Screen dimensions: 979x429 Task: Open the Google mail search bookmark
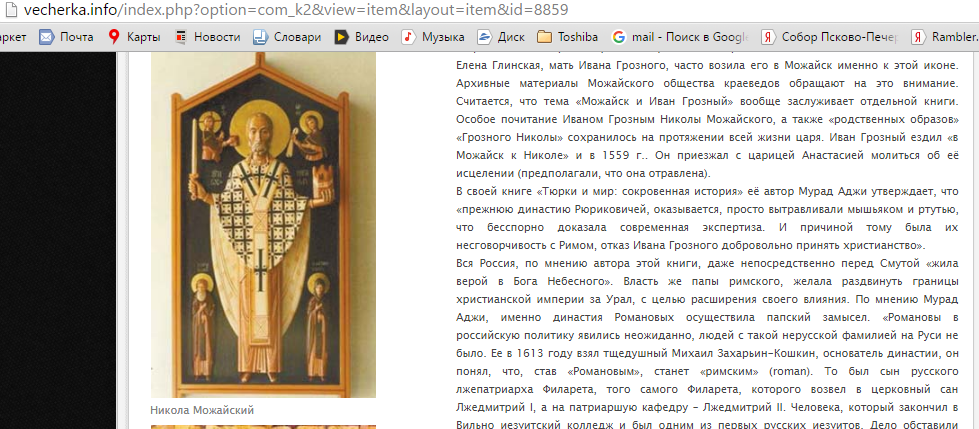(680, 37)
